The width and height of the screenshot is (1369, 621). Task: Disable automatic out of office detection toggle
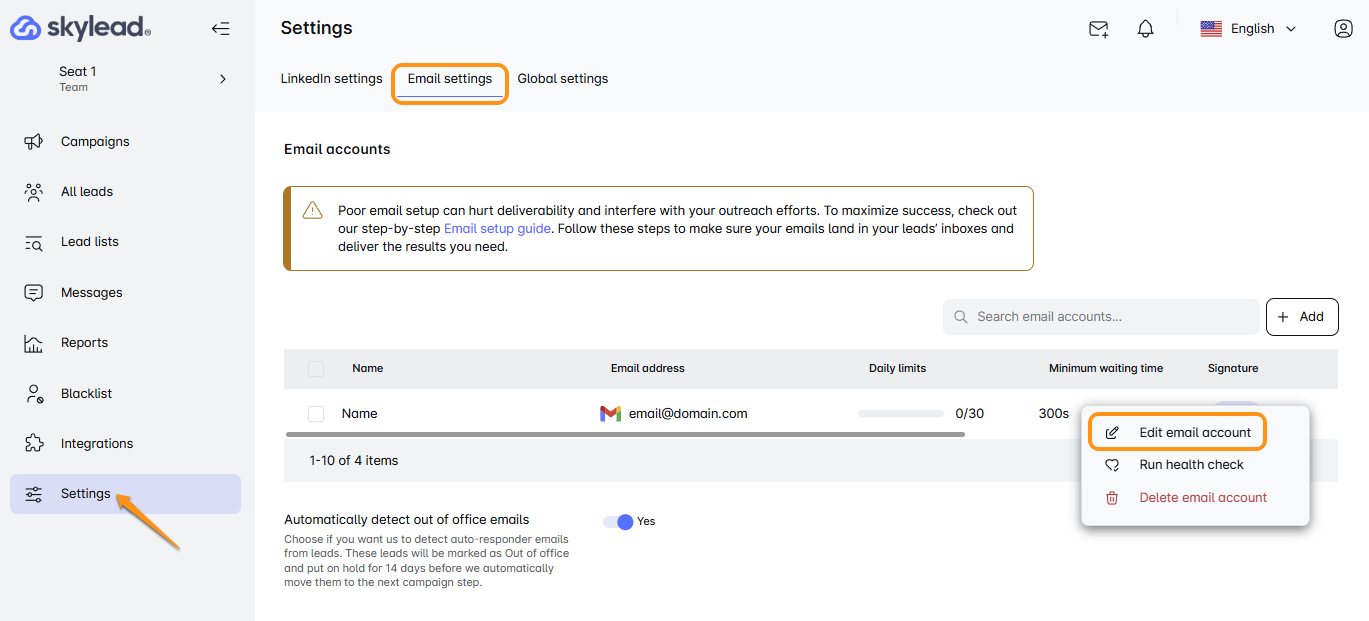619,522
